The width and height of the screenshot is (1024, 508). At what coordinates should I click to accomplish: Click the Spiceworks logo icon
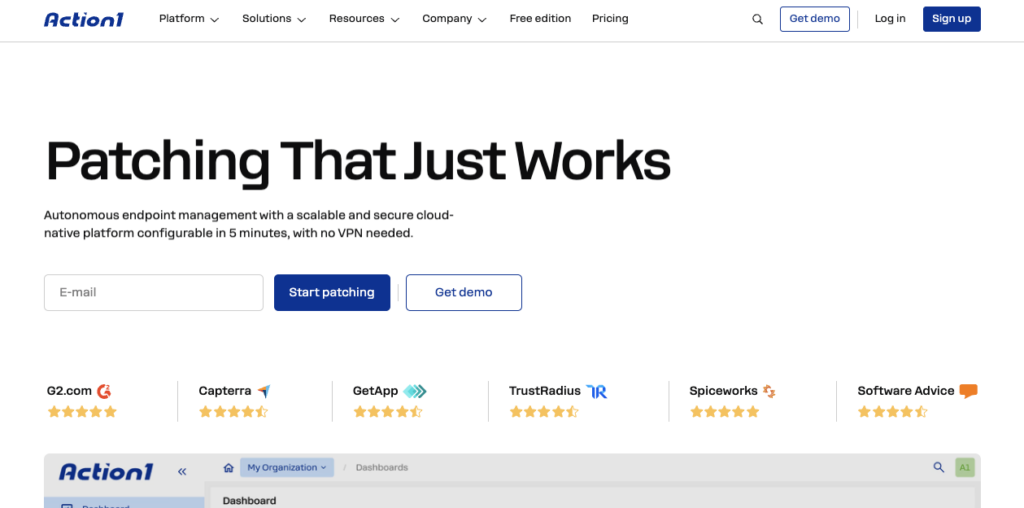point(769,391)
